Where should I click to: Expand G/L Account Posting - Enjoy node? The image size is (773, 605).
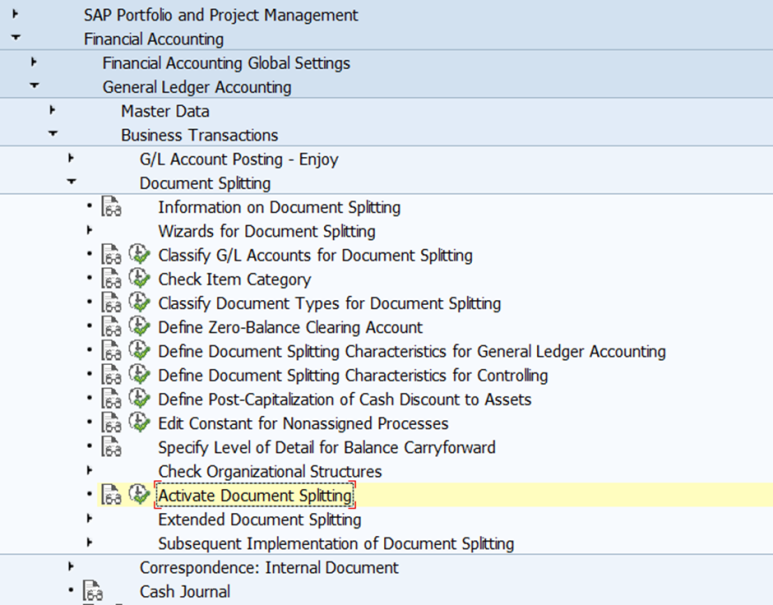point(71,158)
